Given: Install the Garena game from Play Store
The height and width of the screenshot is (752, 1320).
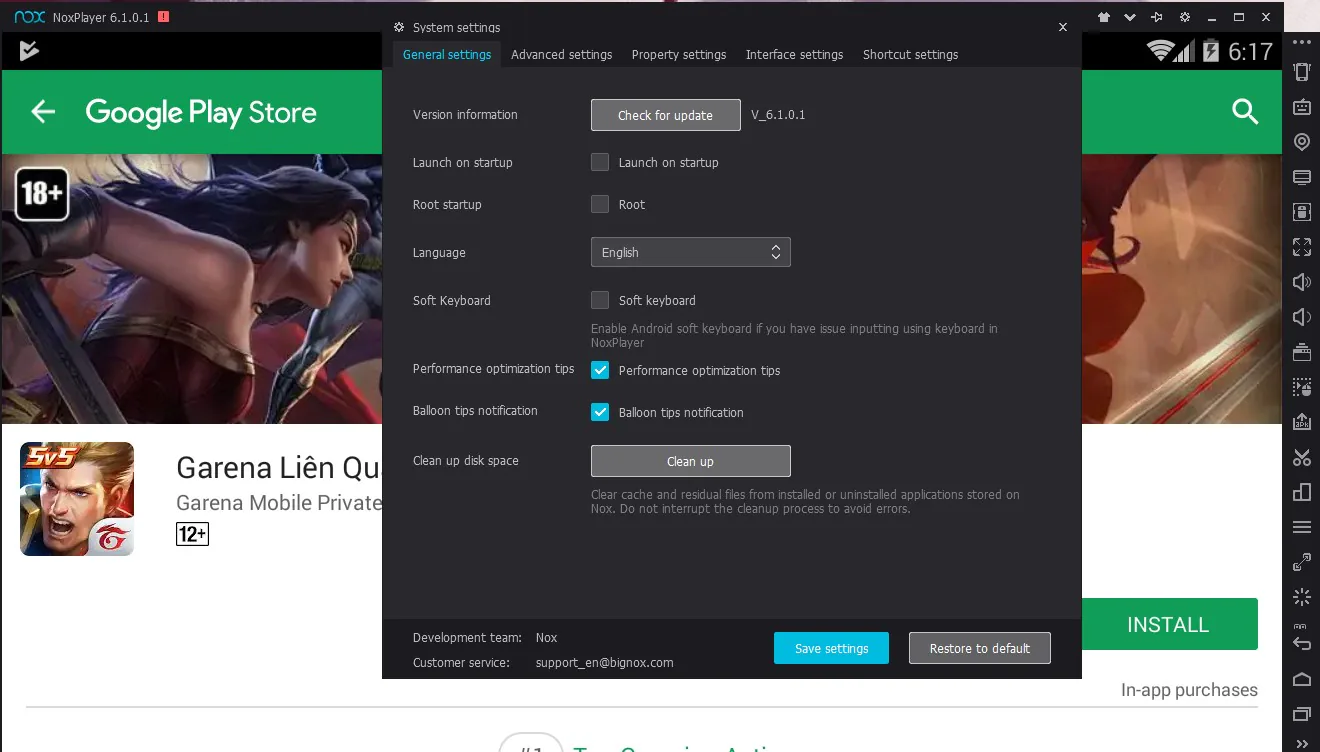Looking at the screenshot, I should coord(1169,625).
